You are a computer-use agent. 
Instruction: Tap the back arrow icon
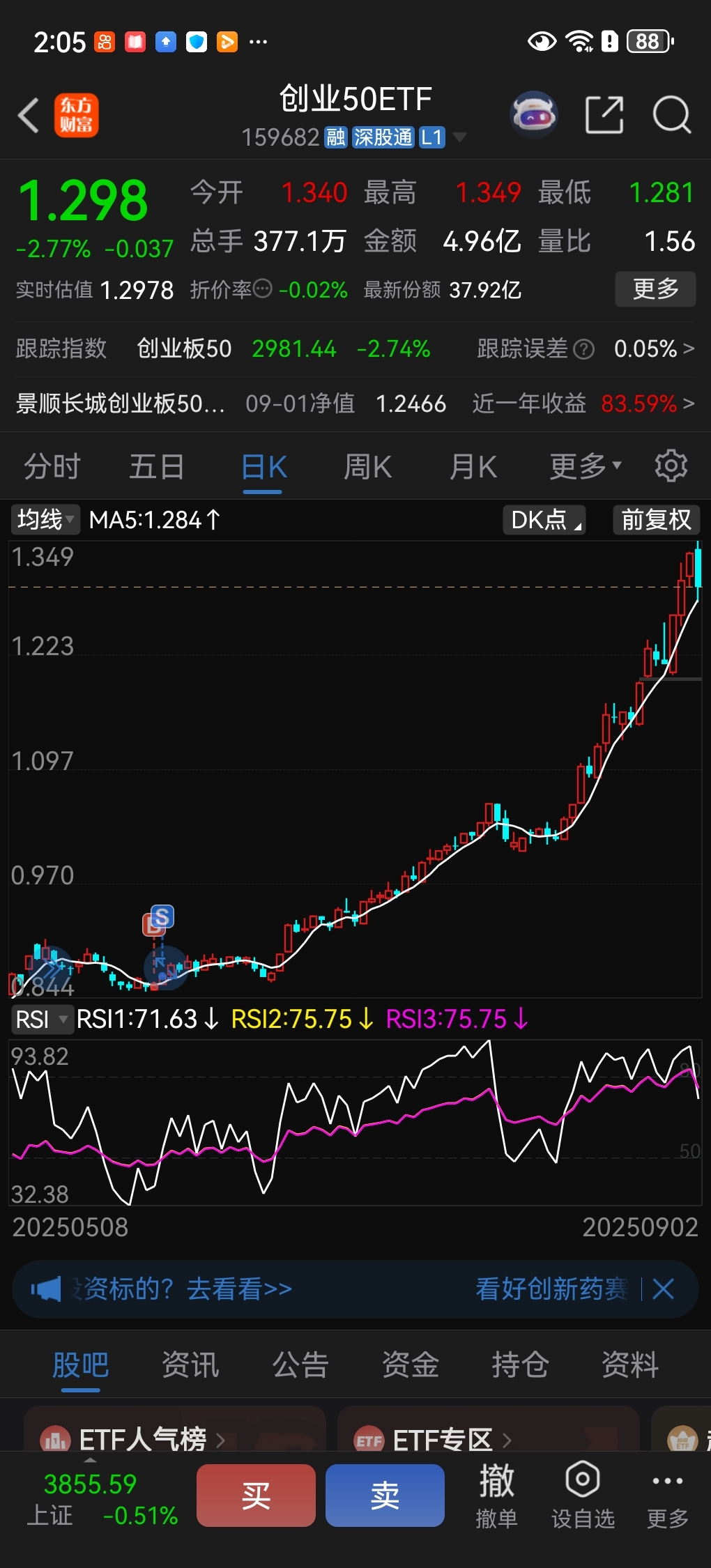click(29, 115)
